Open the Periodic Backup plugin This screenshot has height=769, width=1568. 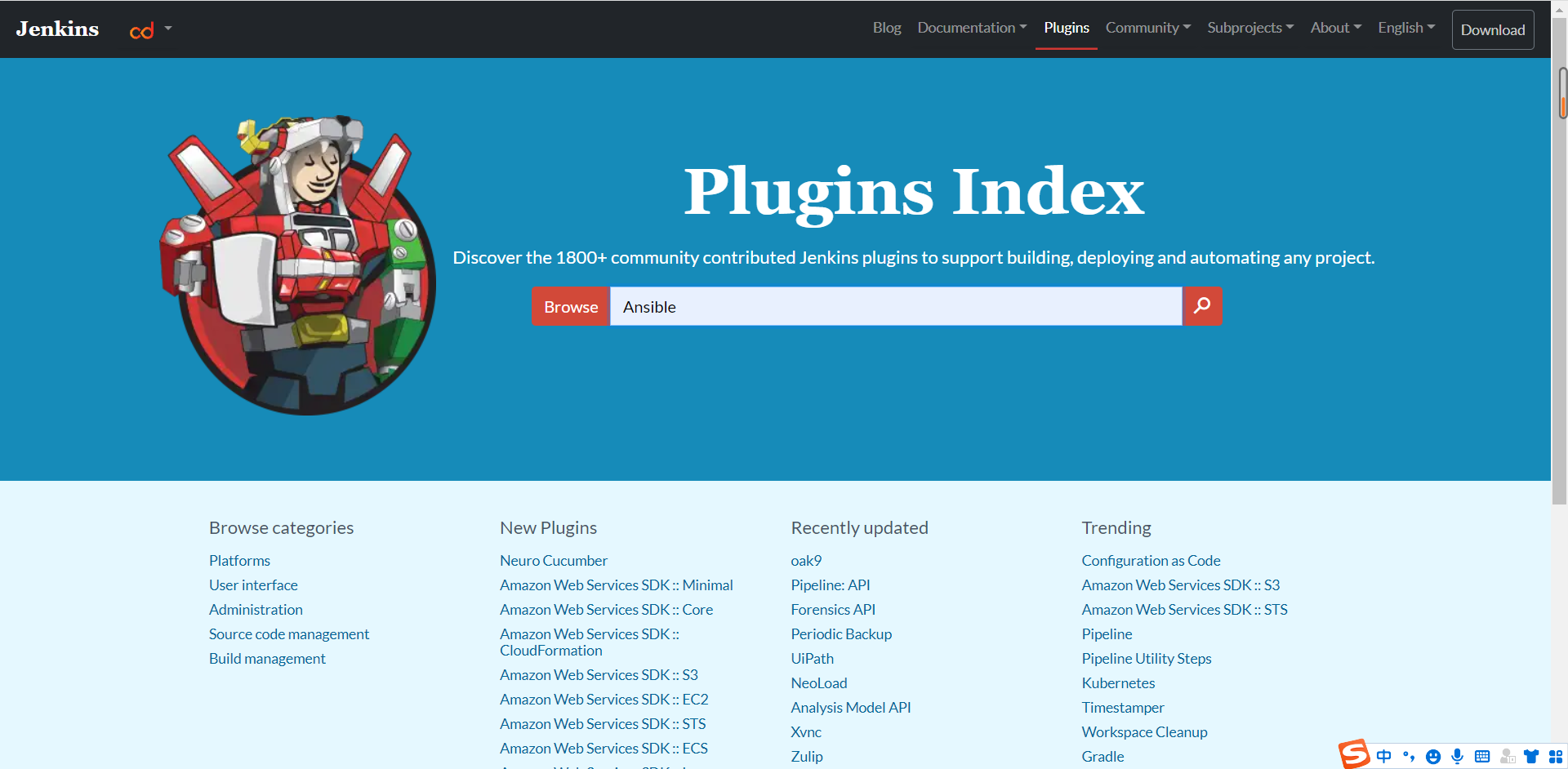[841, 634]
